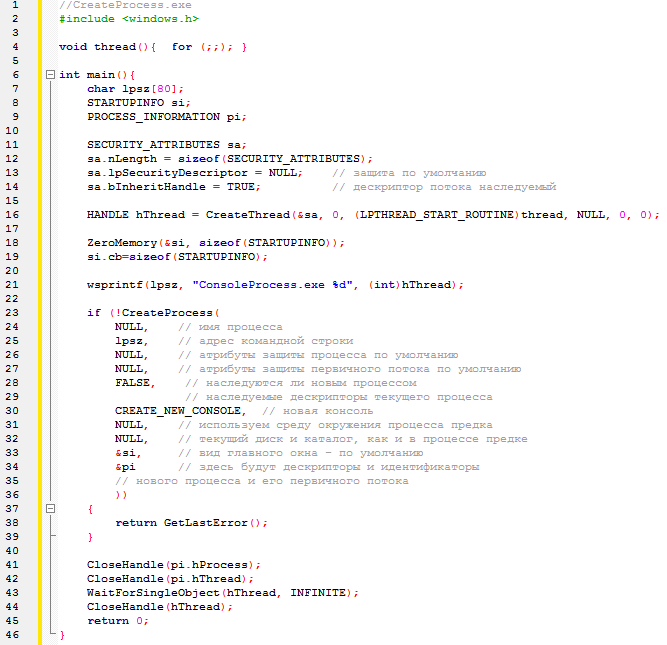667x645 pixels.
Task: Click line number 16 in the gutter
Action: point(14,215)
